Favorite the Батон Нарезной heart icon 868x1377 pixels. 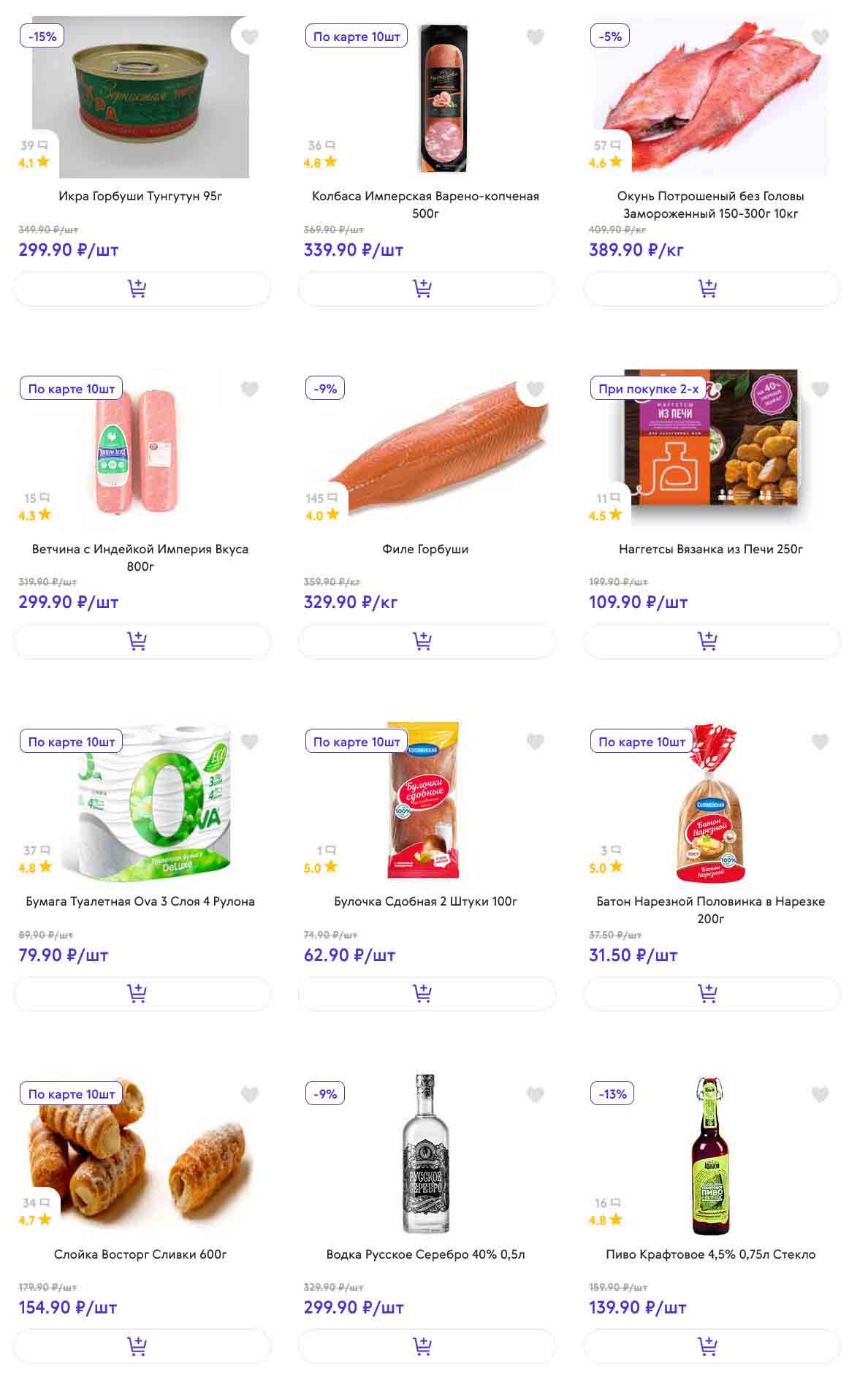[x=820, y=742]
